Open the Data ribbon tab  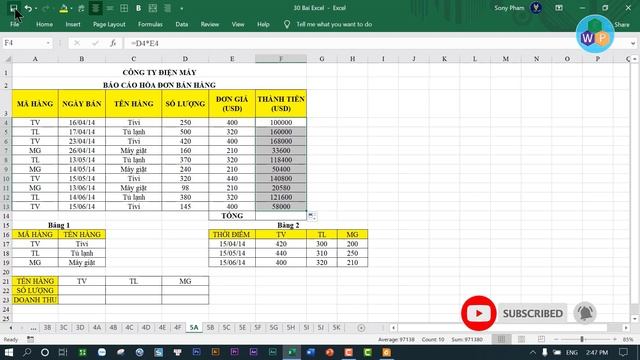click(182, 24)
